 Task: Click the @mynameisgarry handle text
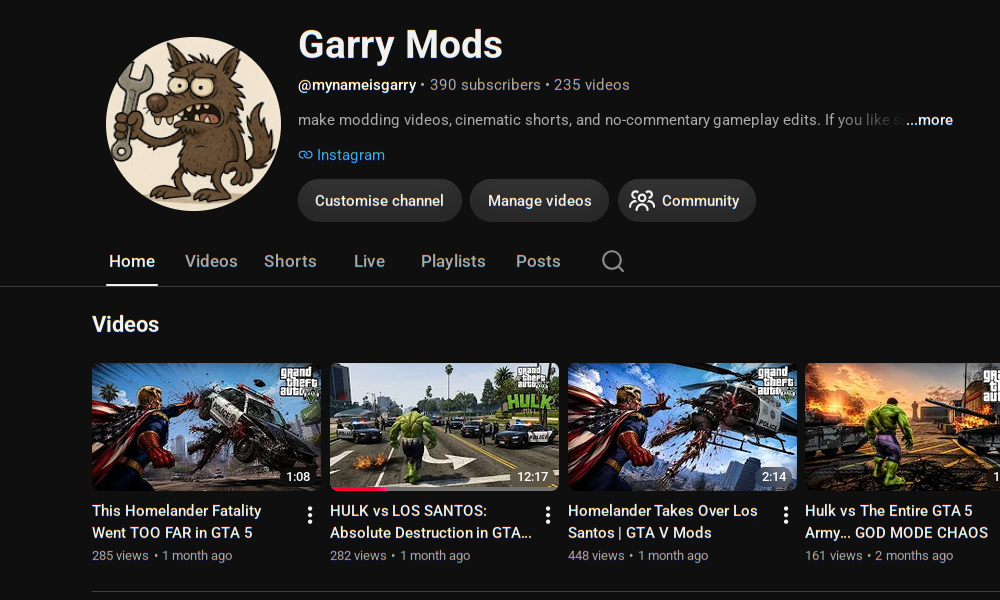click(357, 85)
